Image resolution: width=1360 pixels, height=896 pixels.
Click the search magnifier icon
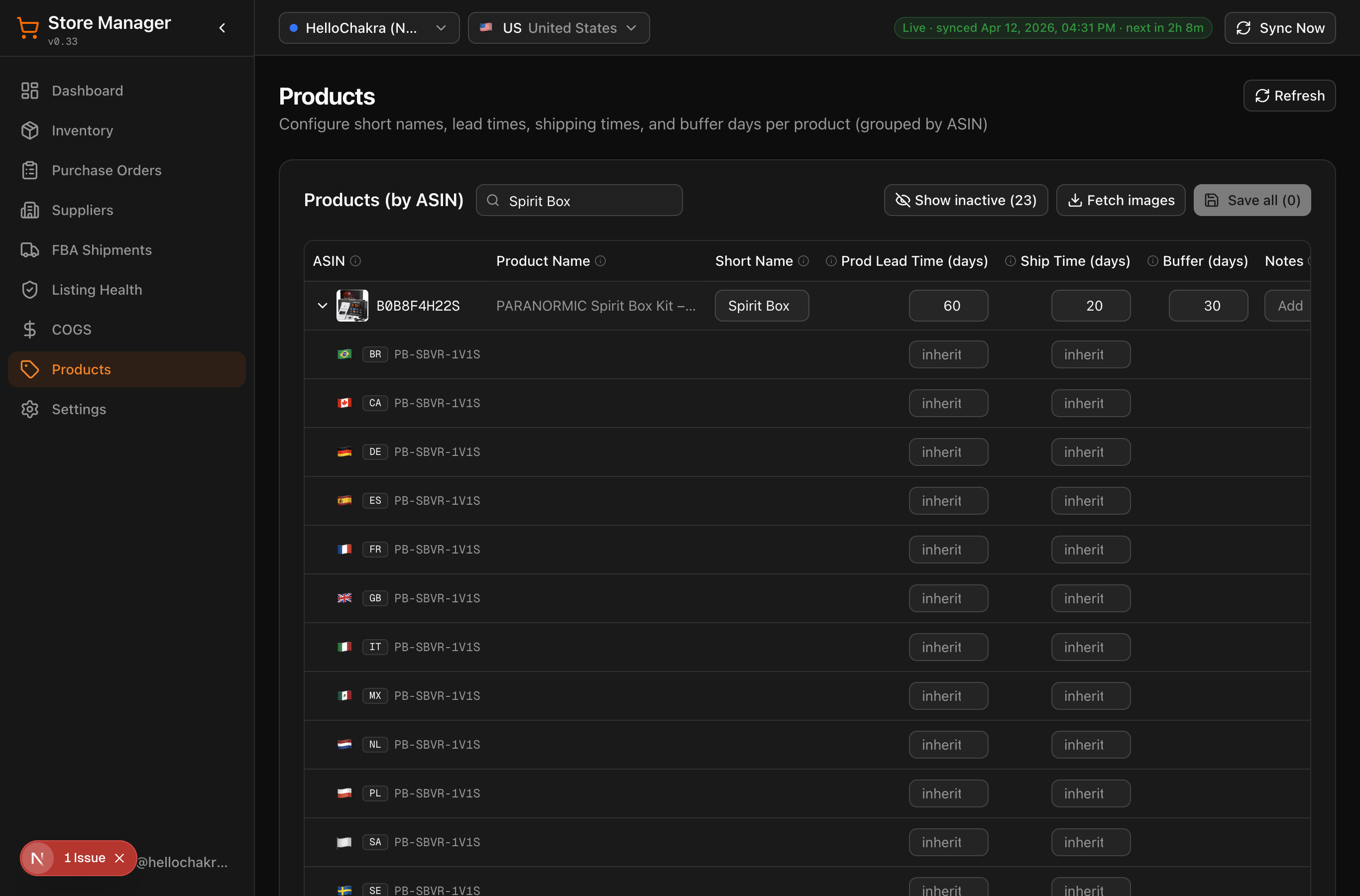492,200
